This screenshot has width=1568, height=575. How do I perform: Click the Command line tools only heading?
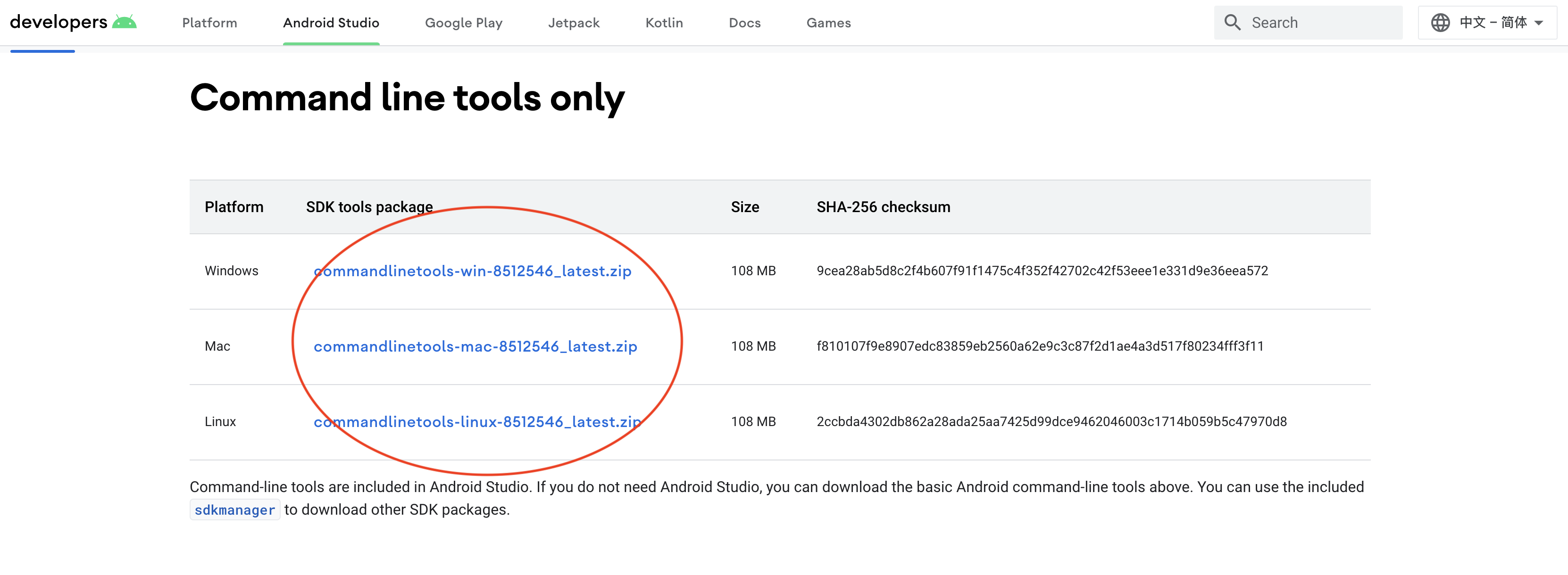point(407,98)
